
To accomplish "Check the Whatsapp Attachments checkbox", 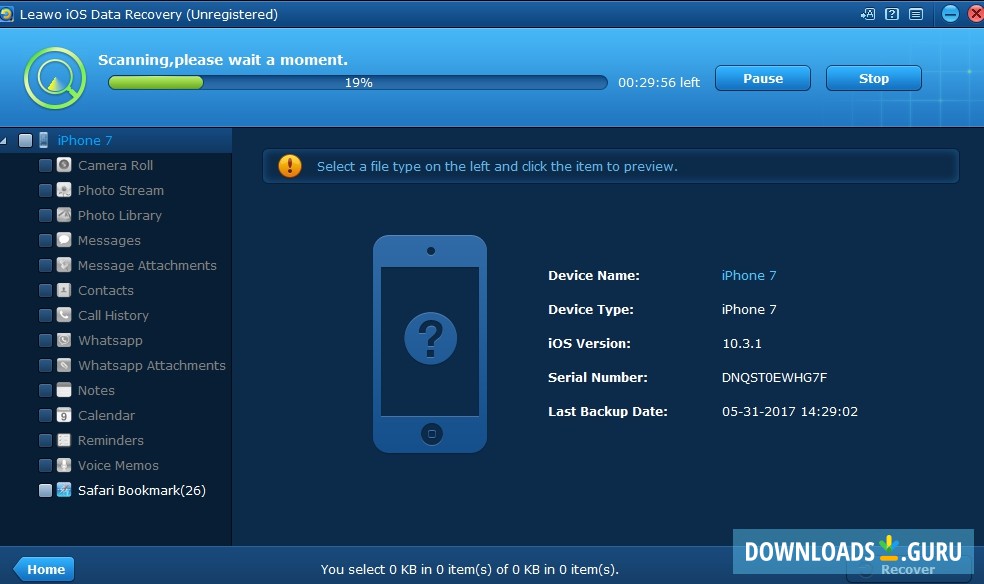I will click(x=45, y=365).
